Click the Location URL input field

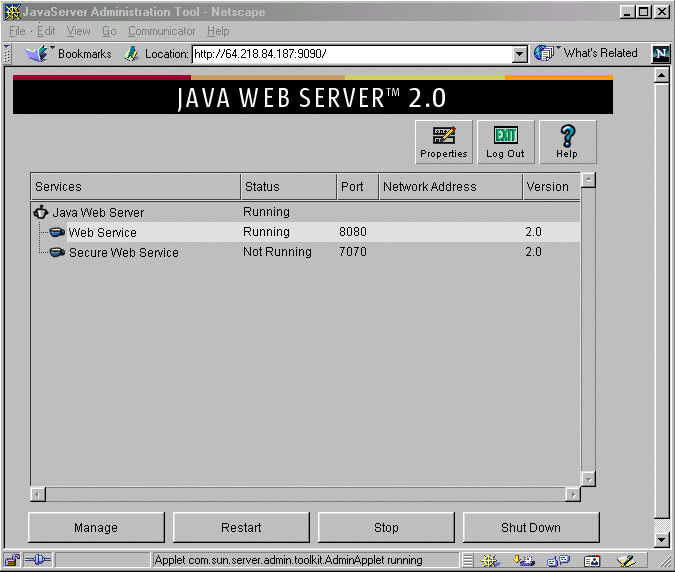[x=352, y=54]
